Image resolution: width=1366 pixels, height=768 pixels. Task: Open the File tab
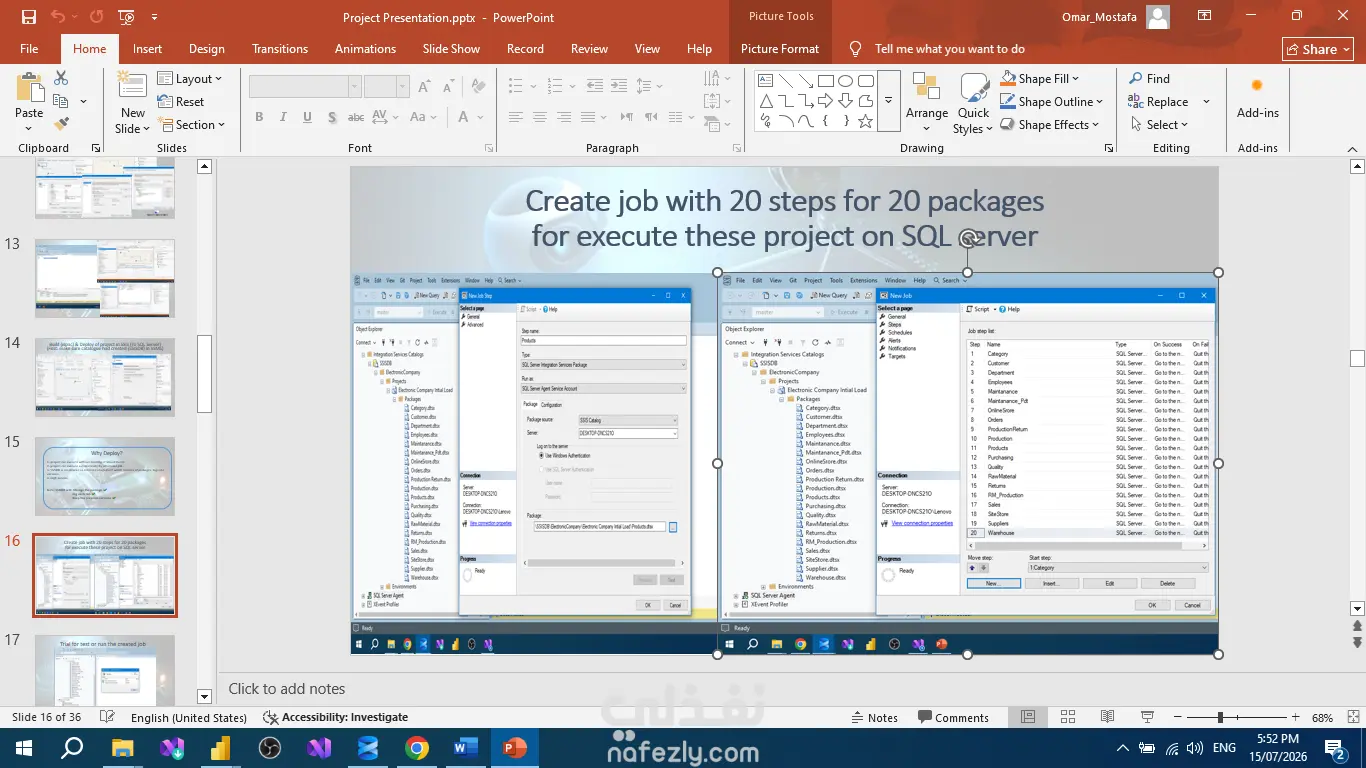click(29, 49)
